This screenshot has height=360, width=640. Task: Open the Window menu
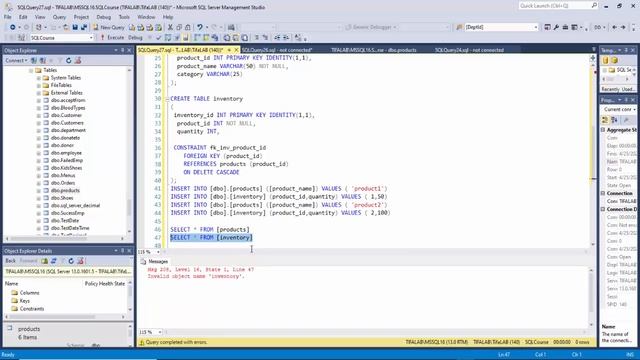click(x=146, y=17)
